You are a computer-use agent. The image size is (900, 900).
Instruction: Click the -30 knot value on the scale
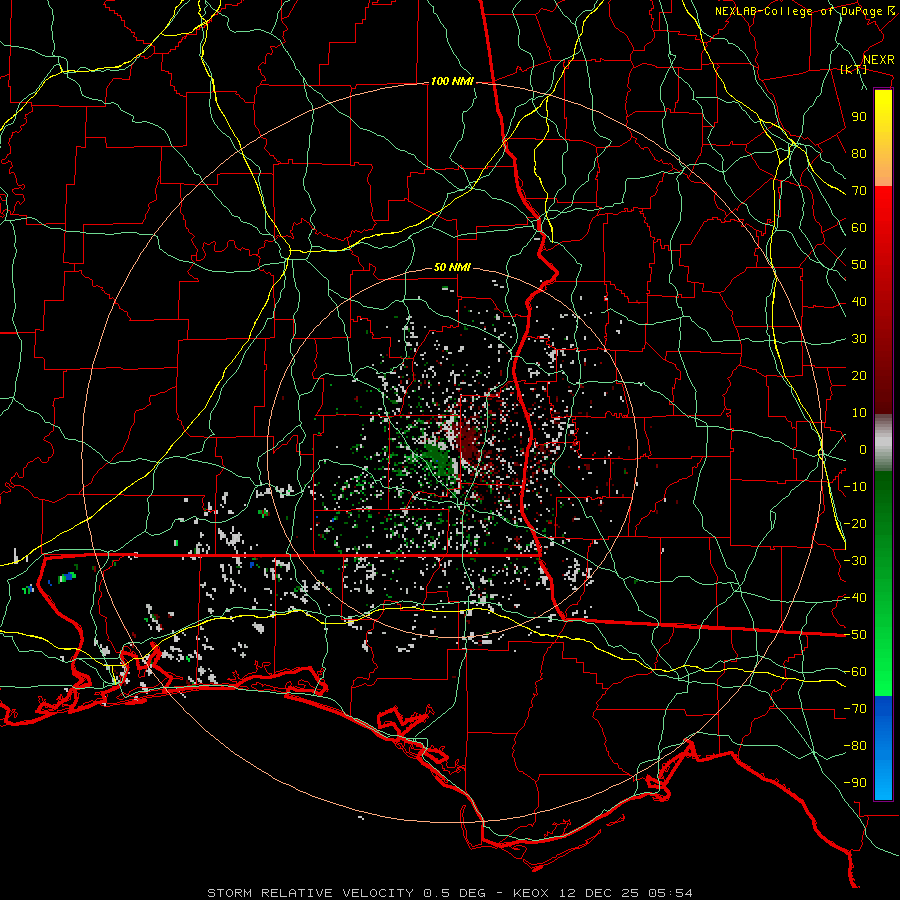click(x=855, y=561)
